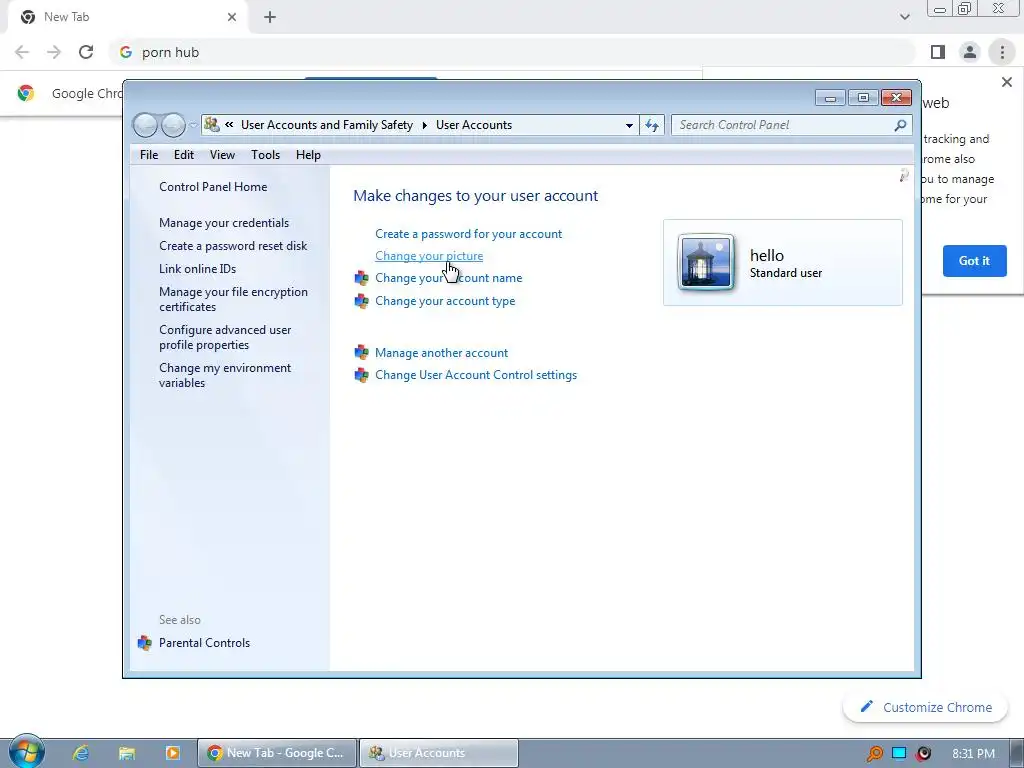Dismiss the Chrome privacy popup with X
1024x768 pixels.
(x=1006, y=82)
